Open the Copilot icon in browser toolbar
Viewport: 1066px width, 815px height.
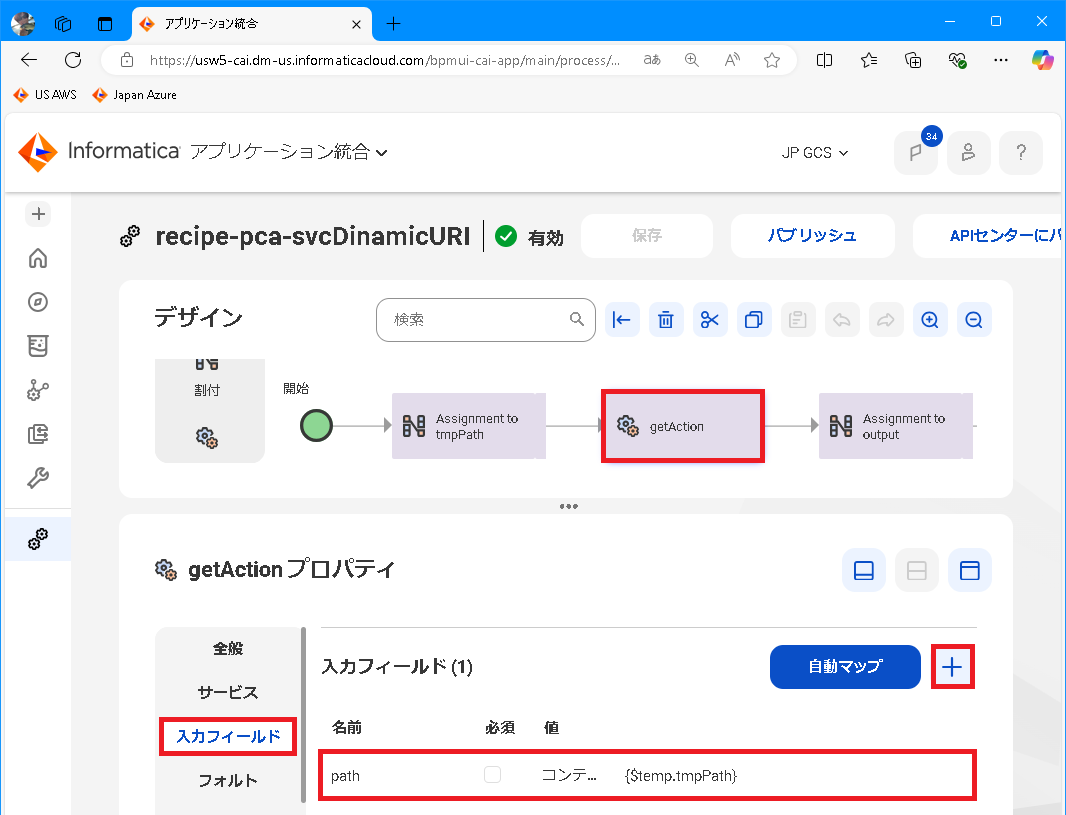click(1042, 60)
